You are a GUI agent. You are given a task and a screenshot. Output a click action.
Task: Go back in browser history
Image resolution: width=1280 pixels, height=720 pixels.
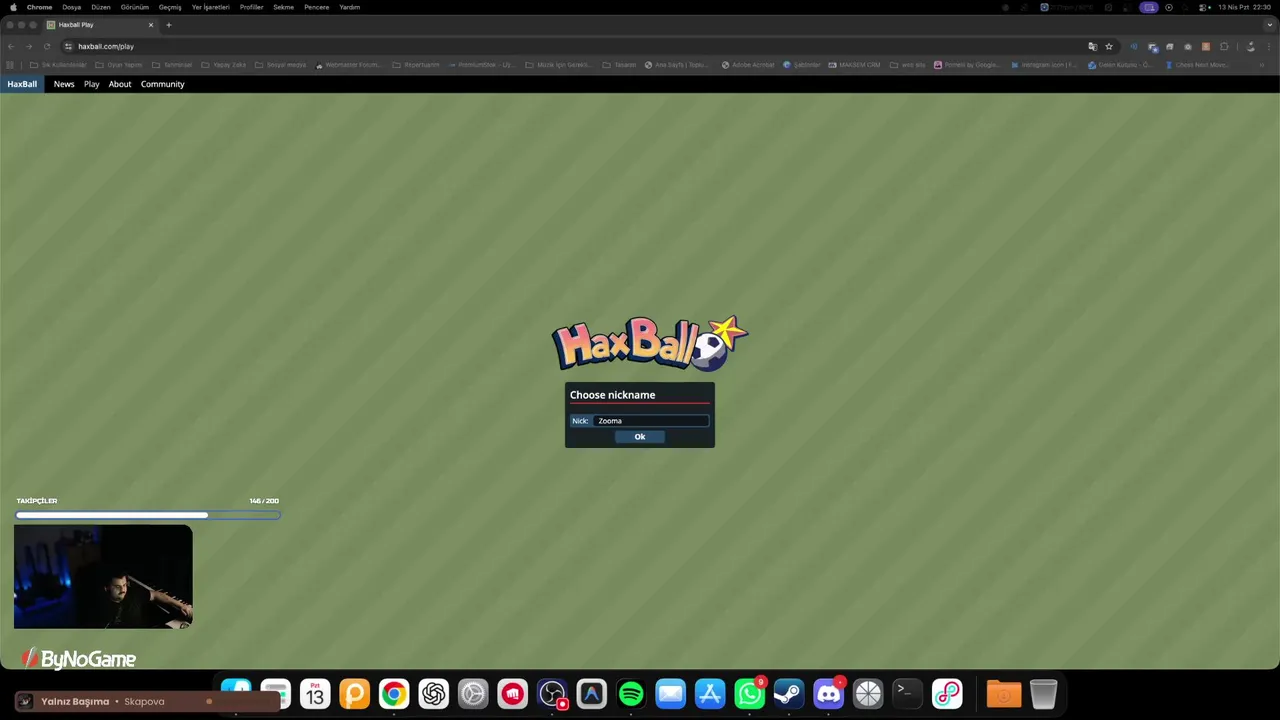pos(10,46)
